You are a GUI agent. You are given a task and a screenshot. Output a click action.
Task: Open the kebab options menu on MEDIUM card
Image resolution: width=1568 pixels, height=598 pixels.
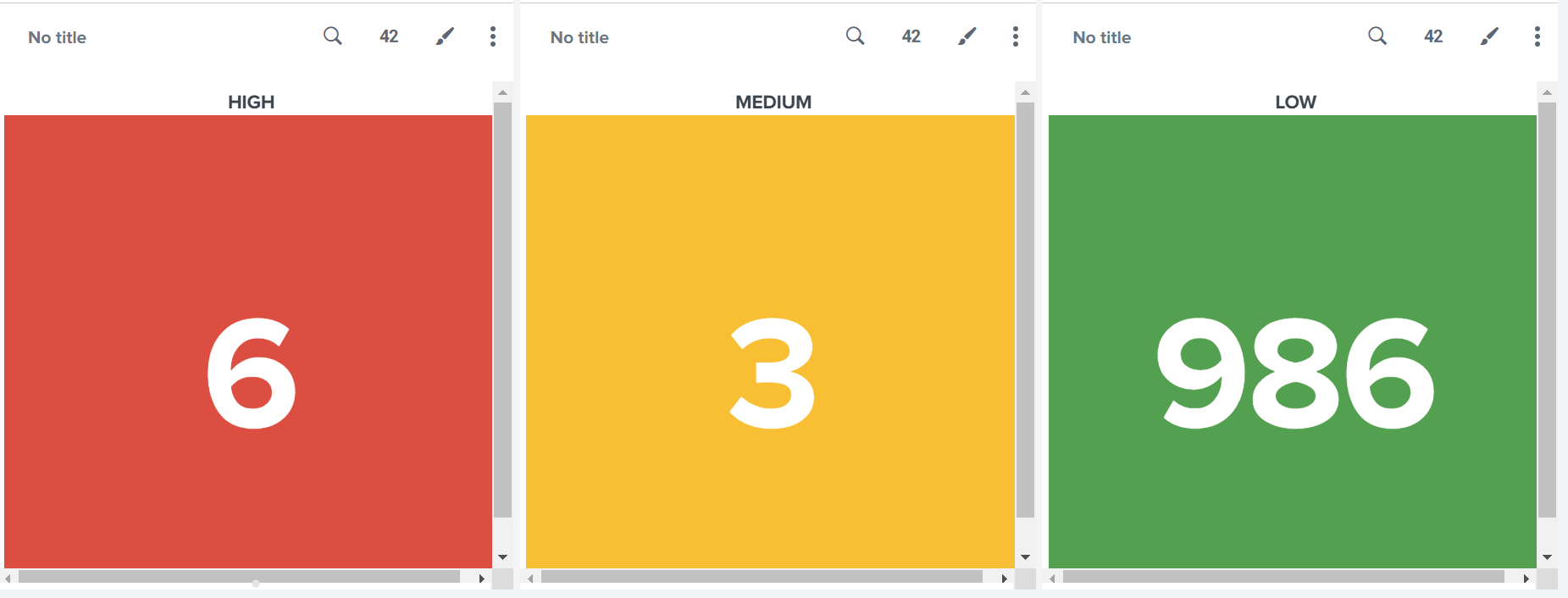1014,36
